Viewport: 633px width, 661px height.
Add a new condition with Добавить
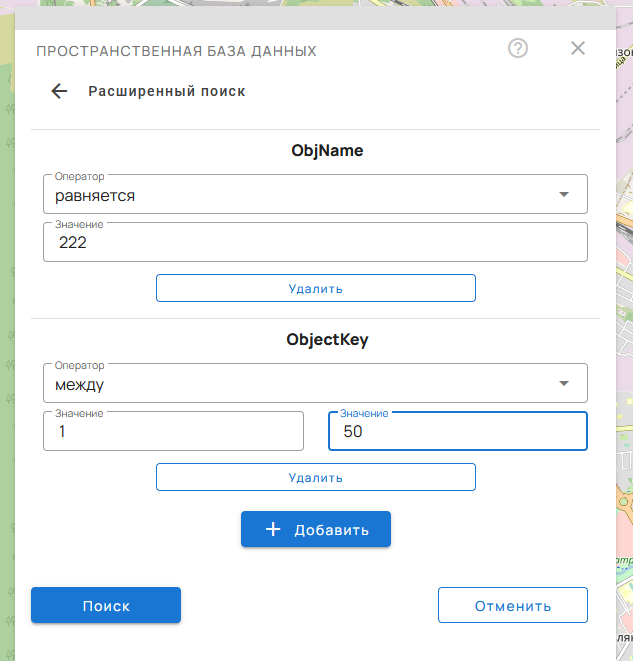click(316, 530)
